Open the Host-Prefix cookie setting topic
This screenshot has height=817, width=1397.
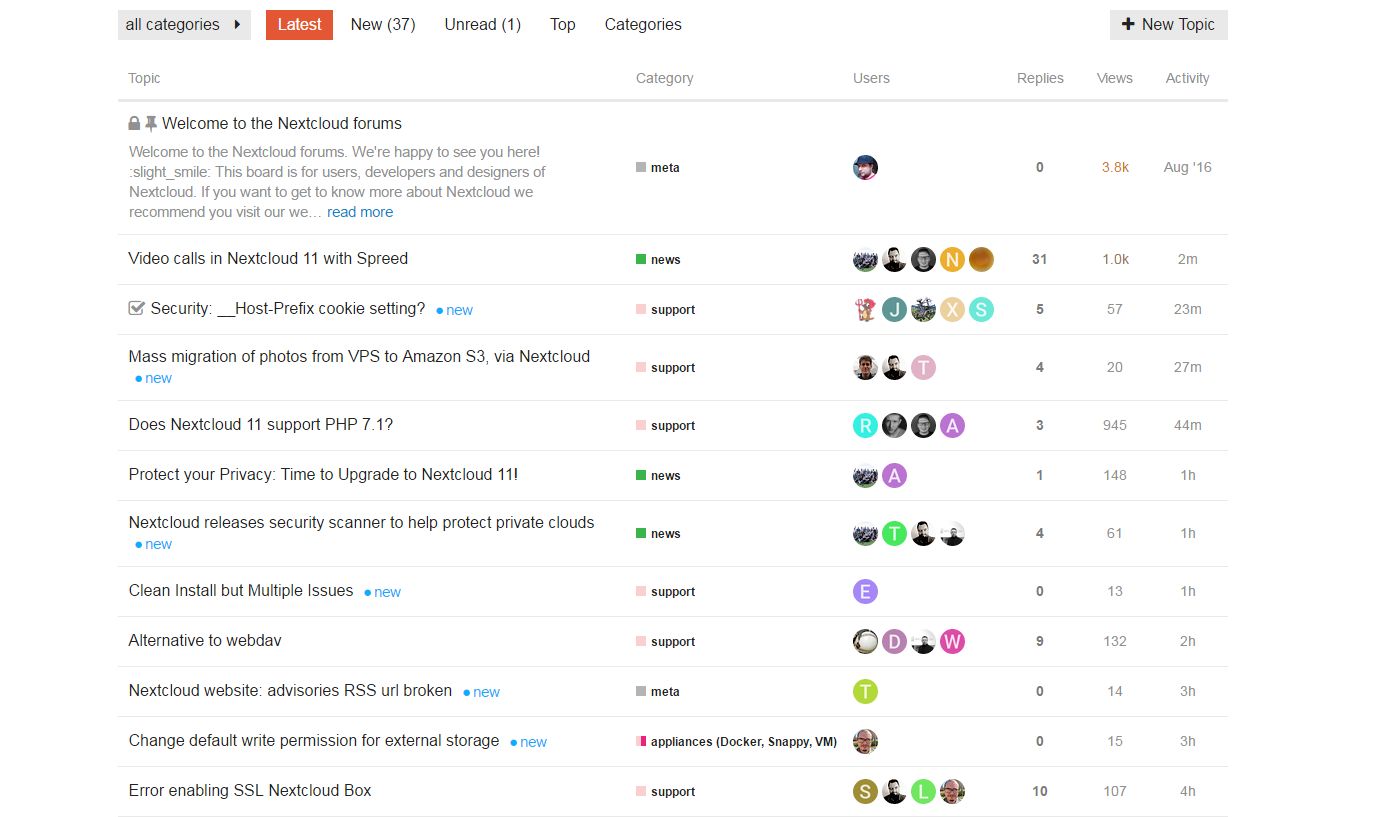click(288, 309)
